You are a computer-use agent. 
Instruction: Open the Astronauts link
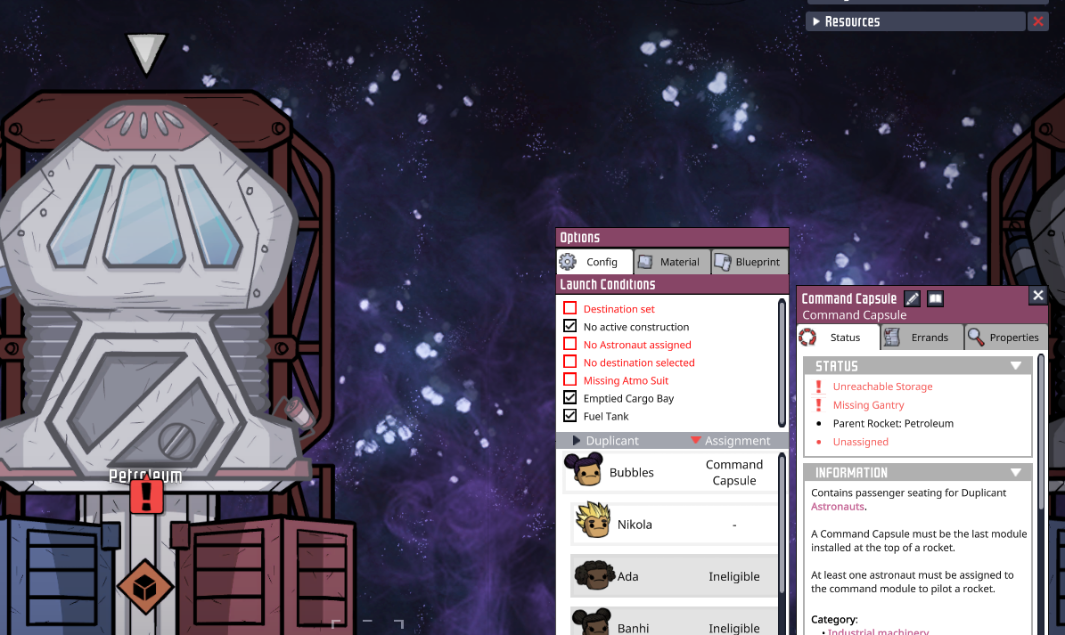[x=837, y=507]
